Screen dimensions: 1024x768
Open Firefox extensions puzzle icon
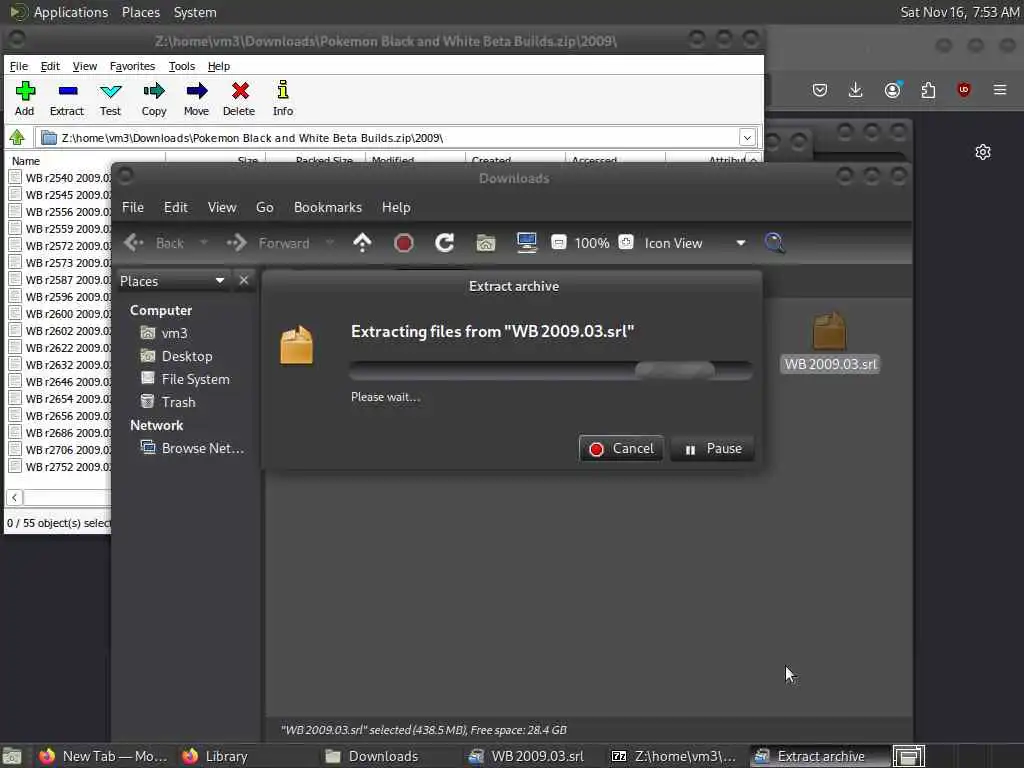click(928, 89)
